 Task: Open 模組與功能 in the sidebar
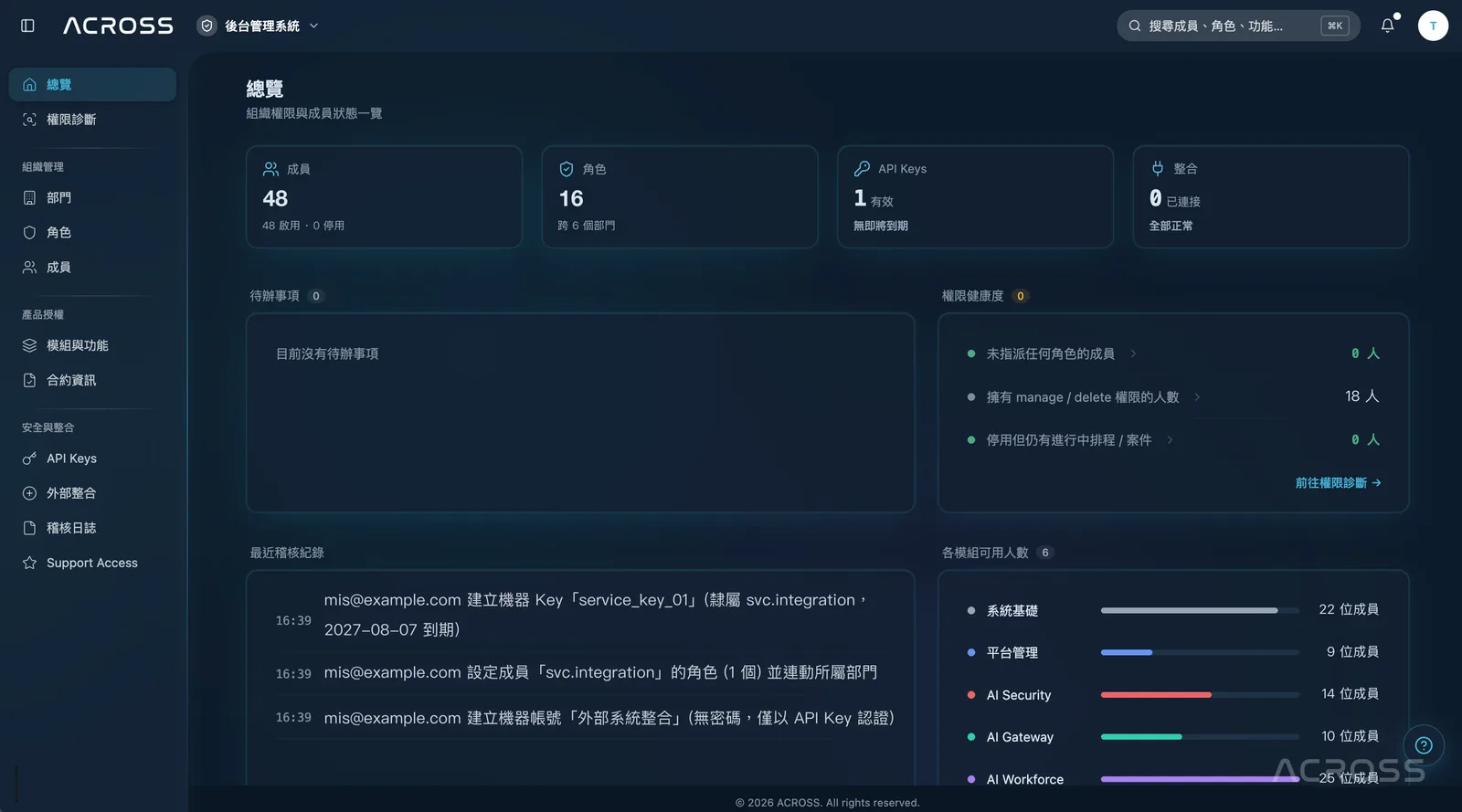click(x=92, y=345)
